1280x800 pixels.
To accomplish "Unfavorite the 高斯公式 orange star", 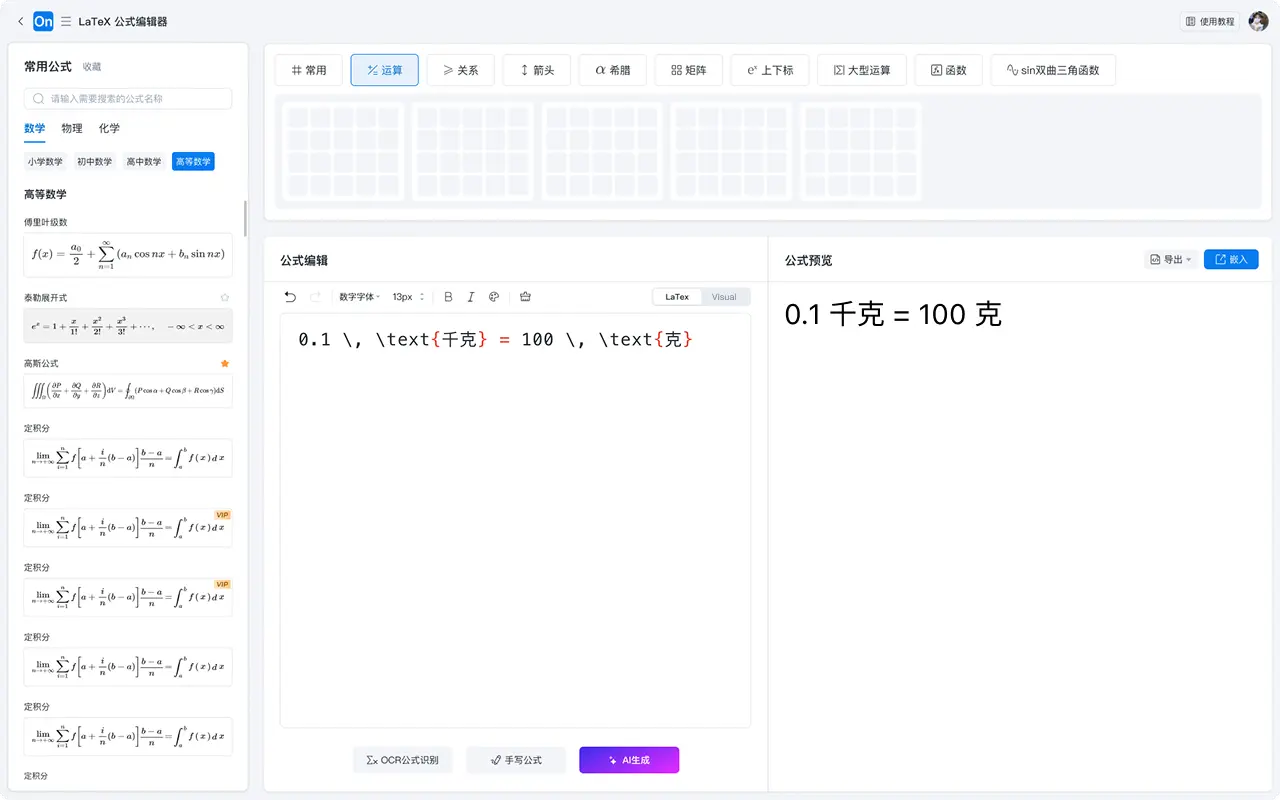I will click(225, 363).
